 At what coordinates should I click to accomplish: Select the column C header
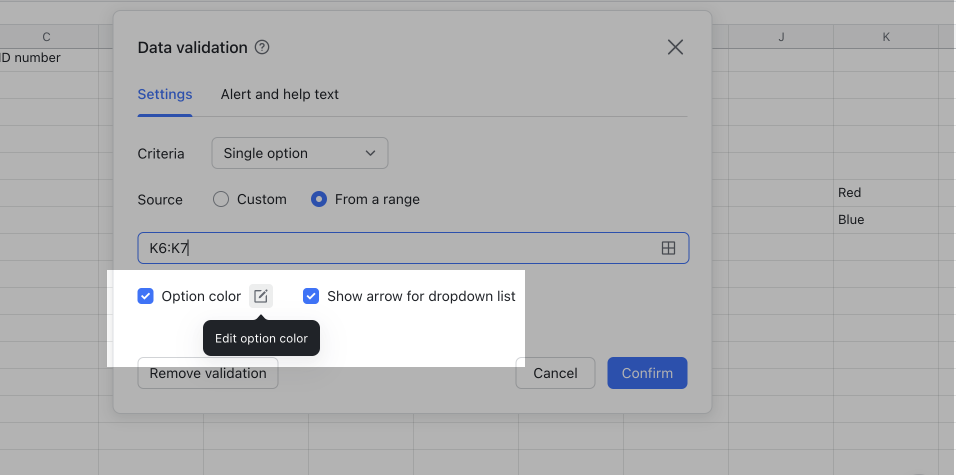46,37
